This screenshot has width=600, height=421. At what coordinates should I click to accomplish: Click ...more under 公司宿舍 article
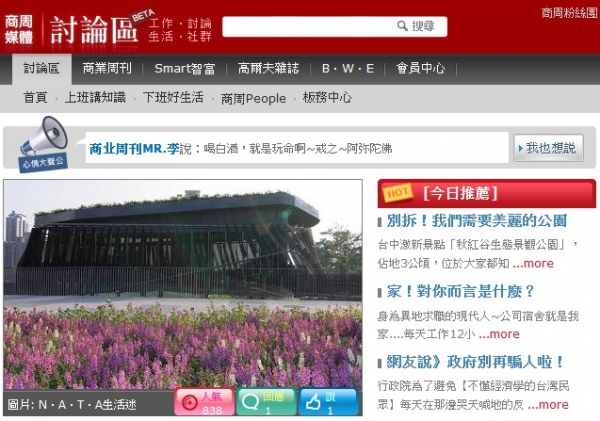pos(499,334)
